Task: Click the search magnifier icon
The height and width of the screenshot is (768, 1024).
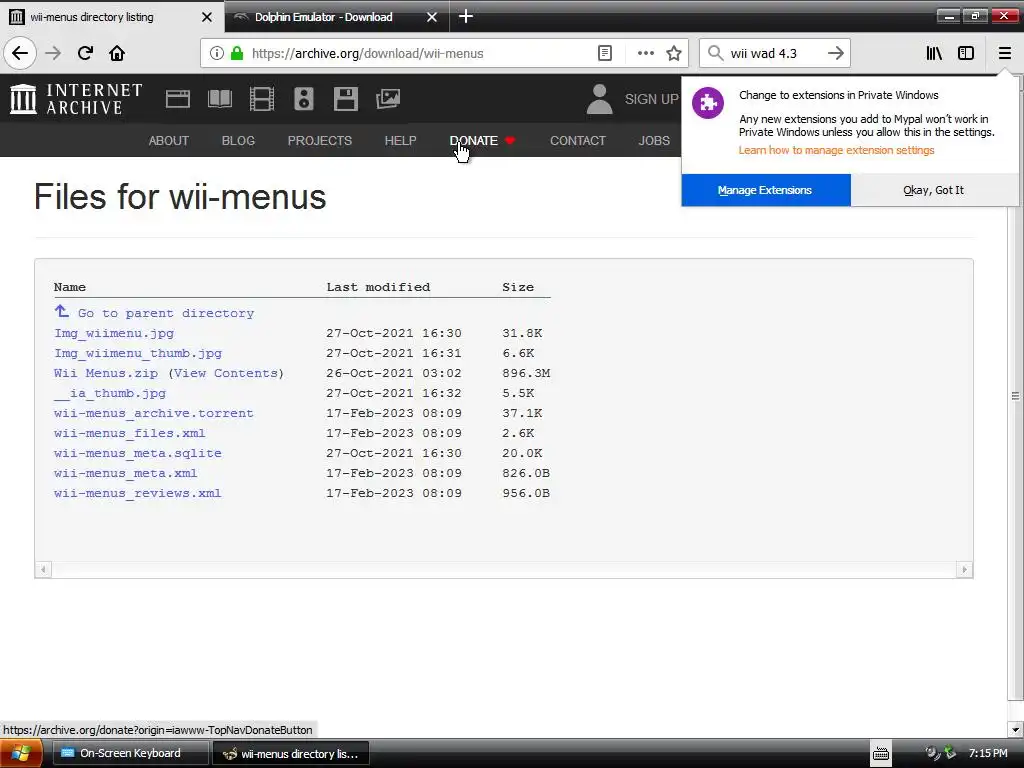Action: [x=716, y=54]
